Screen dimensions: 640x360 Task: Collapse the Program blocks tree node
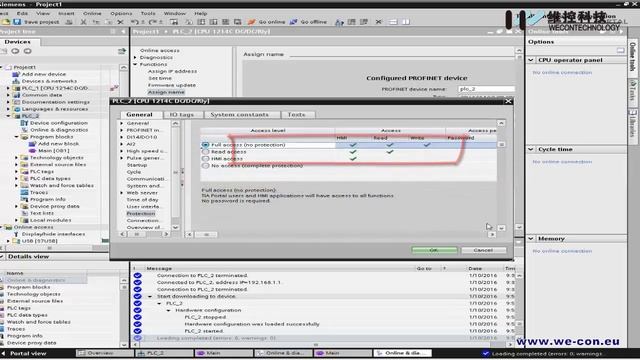(x=17, y=137)
